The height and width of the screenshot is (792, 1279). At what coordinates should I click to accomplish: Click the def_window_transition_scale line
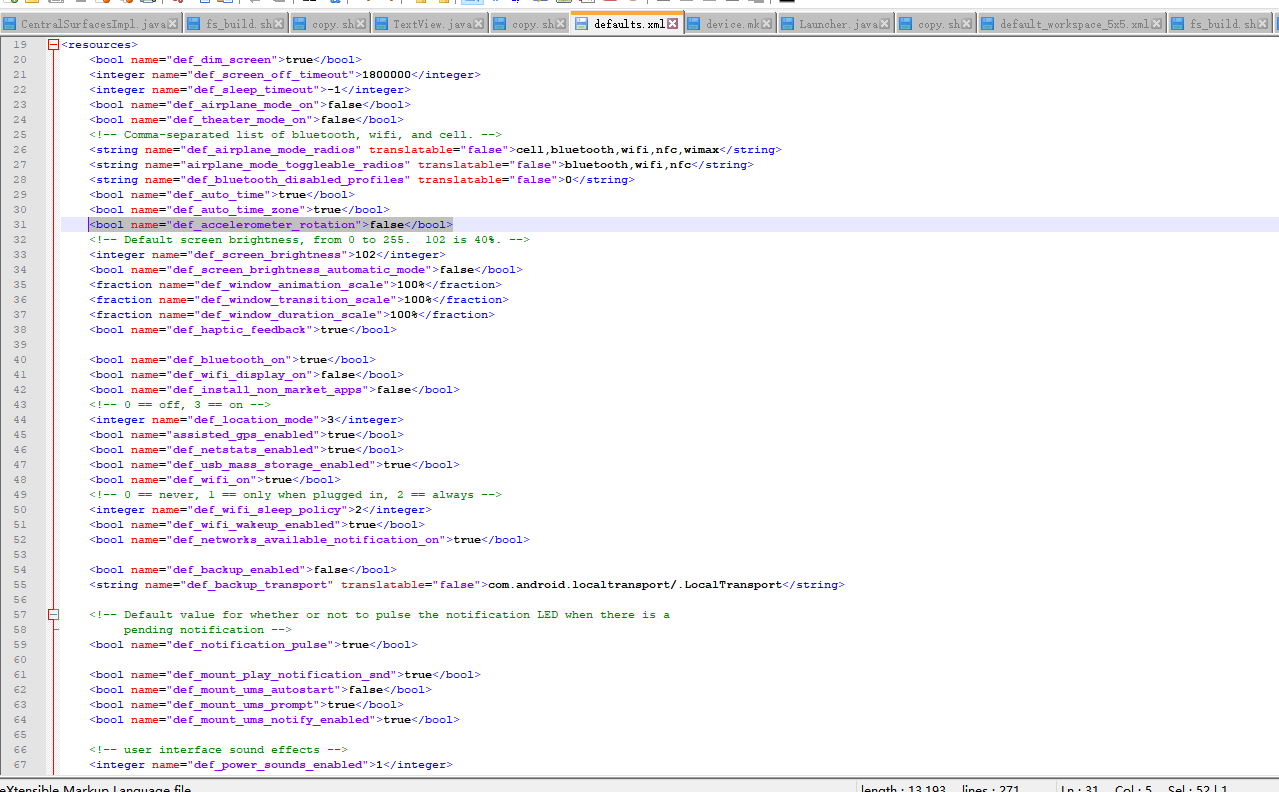(298, 300)
